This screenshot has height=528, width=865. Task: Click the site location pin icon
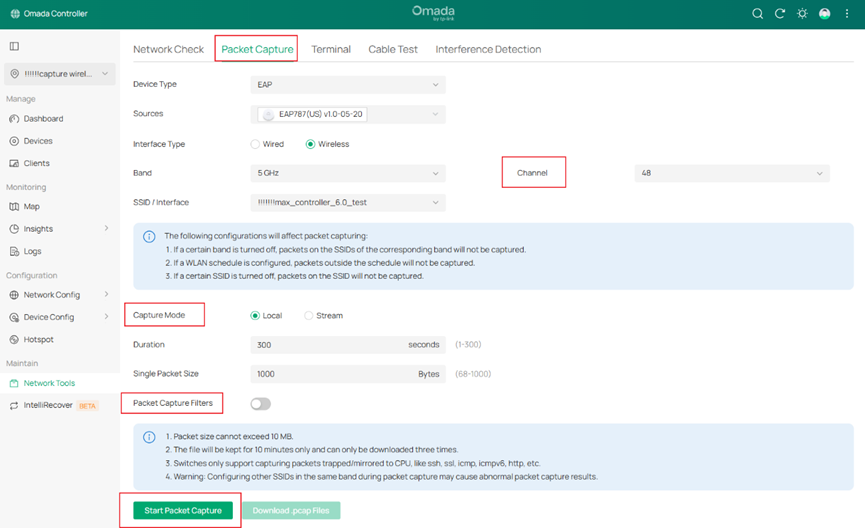[x=14, y=74]
